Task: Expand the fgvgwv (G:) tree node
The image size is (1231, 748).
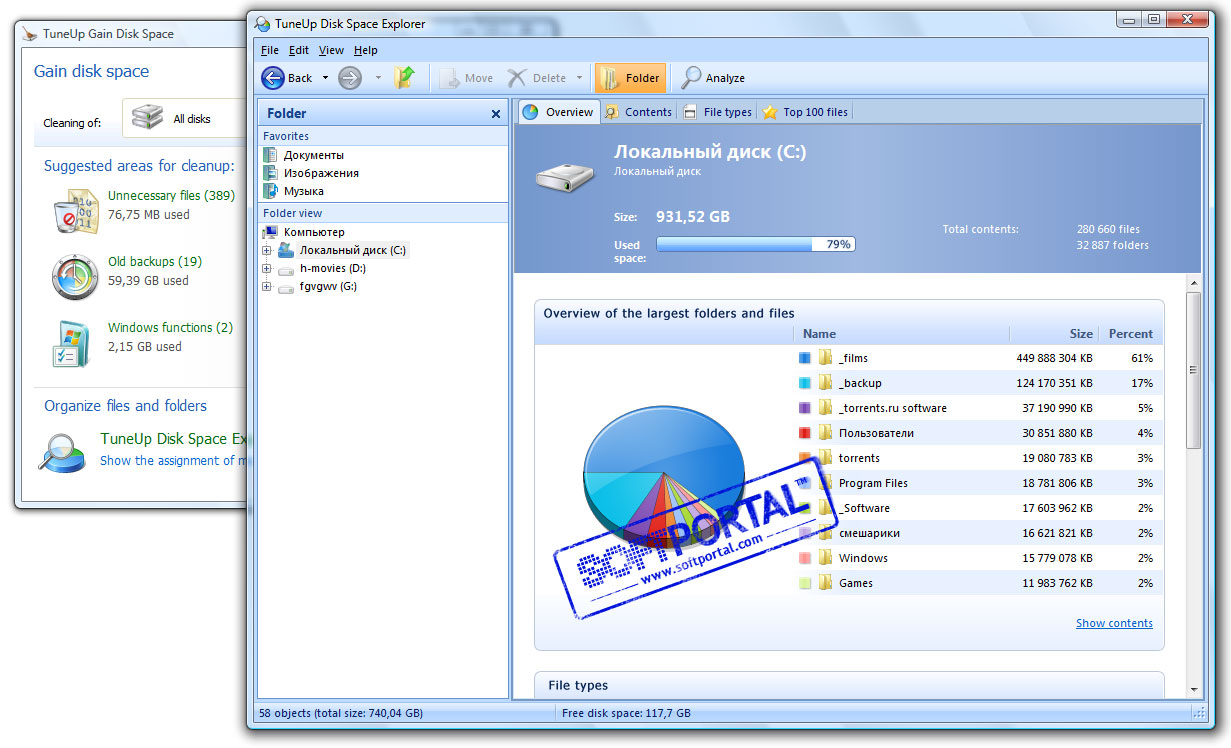Action: 267,286
